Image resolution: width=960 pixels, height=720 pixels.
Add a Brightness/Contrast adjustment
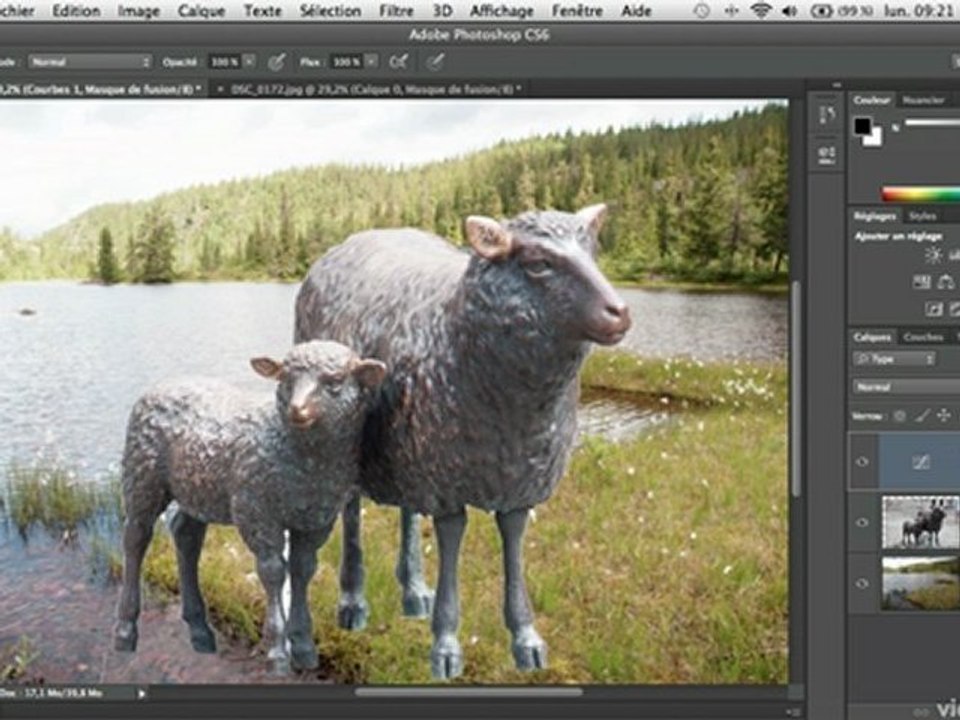pos(933,255)
